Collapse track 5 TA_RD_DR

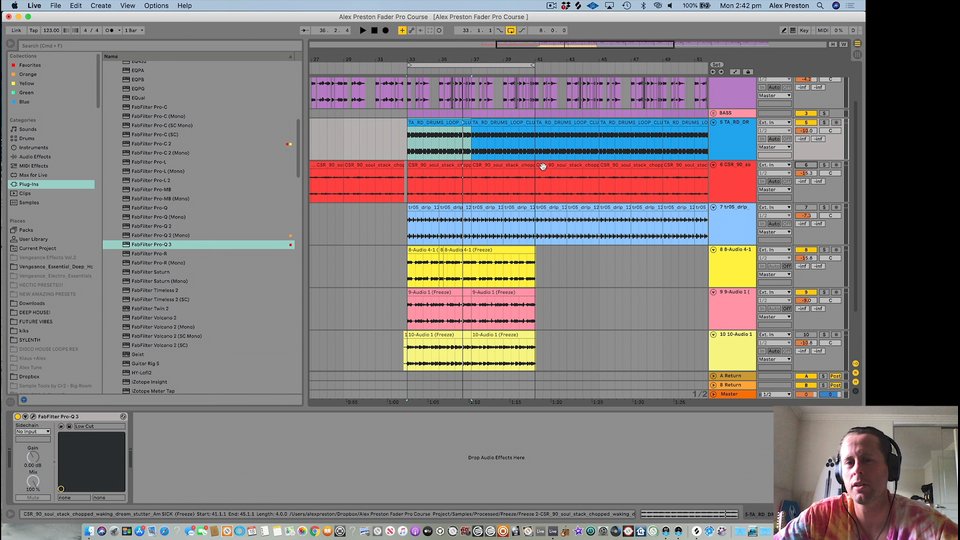pos(713,122)
